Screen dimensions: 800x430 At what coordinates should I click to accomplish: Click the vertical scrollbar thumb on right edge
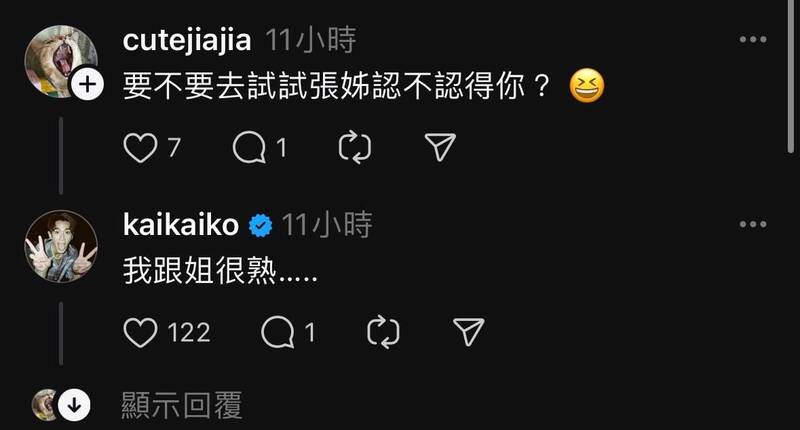(791, 77)
